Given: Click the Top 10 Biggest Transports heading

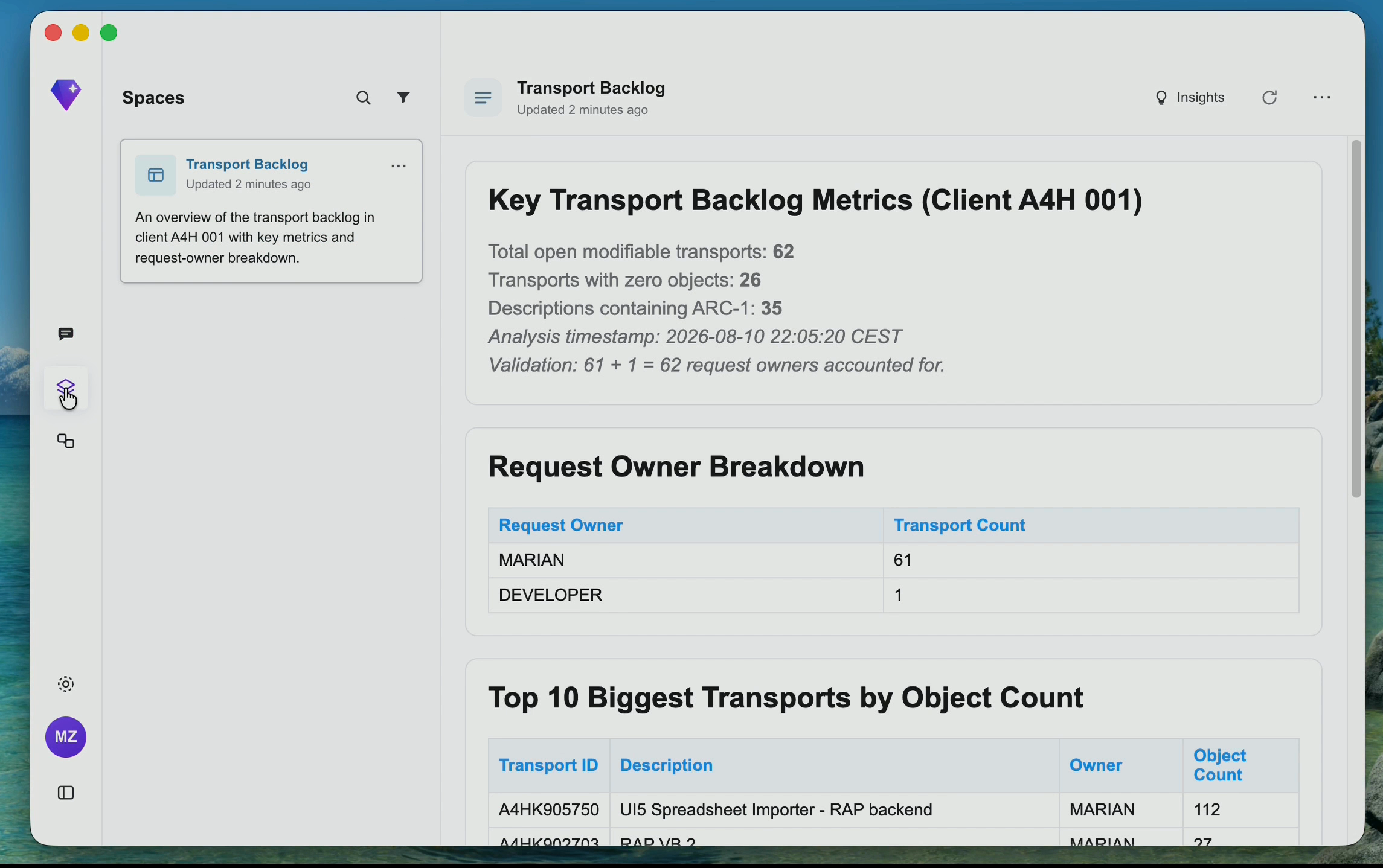Looking at the screenshot, I should [786, 698].
